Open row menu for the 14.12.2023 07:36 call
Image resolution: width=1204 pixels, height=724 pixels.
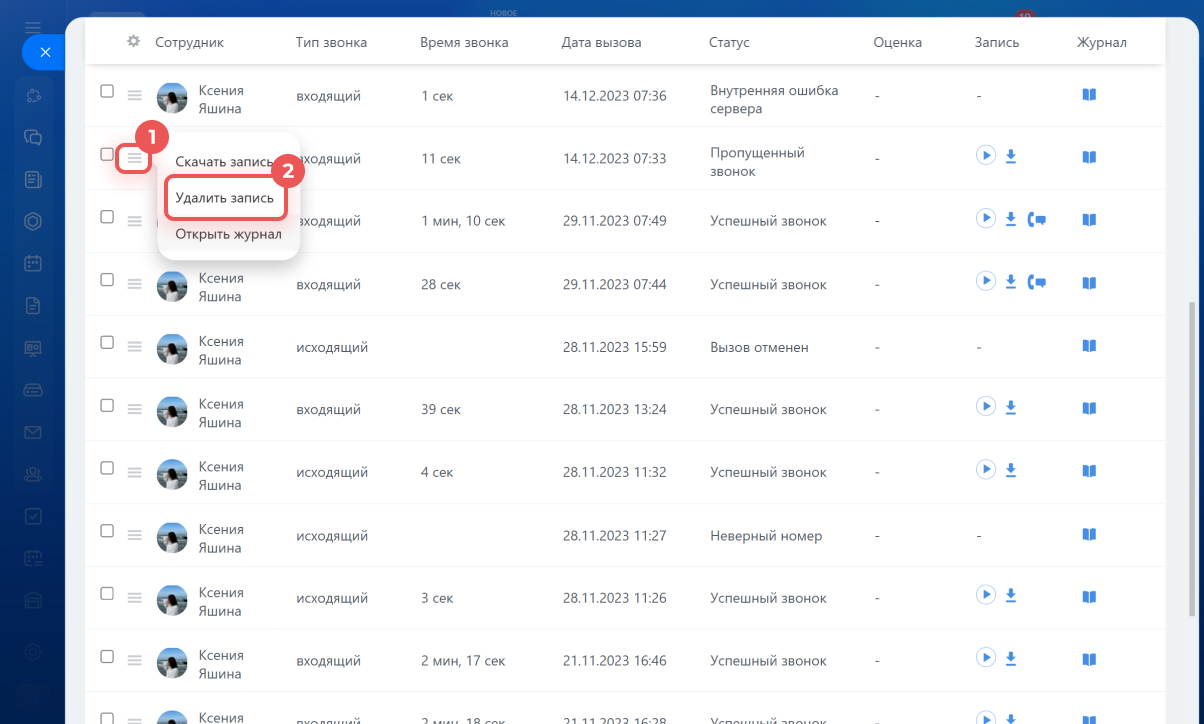[x=135, y=95]
